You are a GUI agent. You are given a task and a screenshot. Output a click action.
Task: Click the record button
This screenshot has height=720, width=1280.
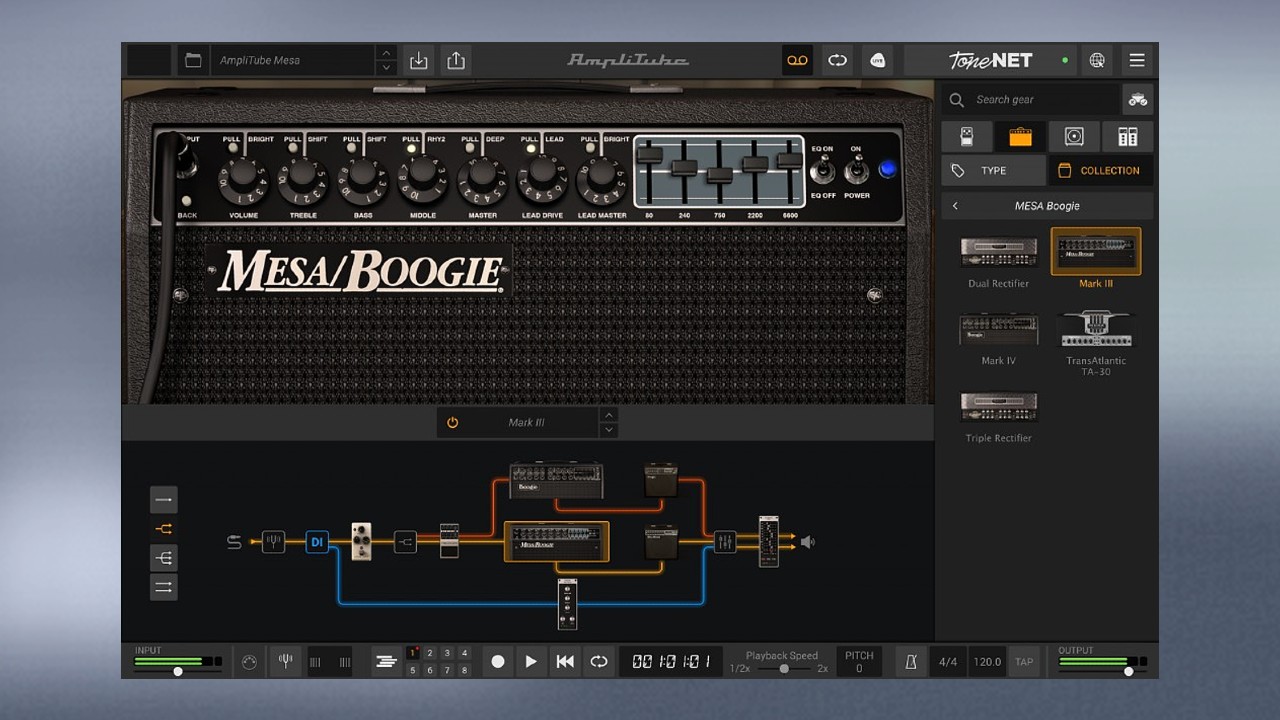(498, 662)
